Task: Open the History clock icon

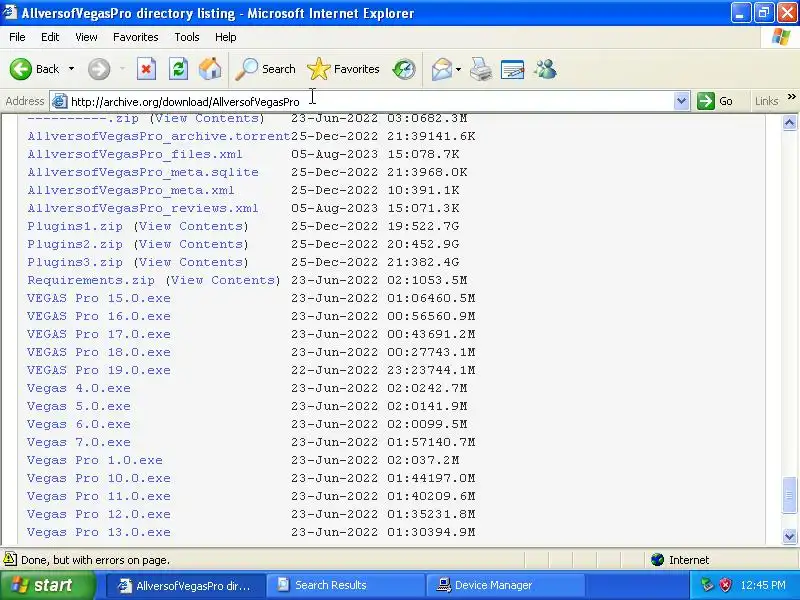Action: [404, 69]
